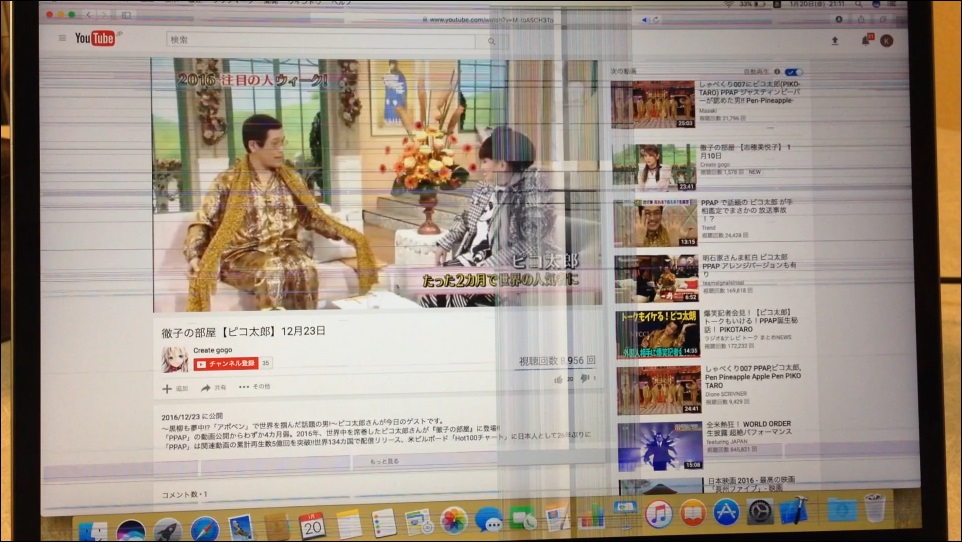Open title 日本映画 2016 - 最高の映画

(x=752, y=484)
